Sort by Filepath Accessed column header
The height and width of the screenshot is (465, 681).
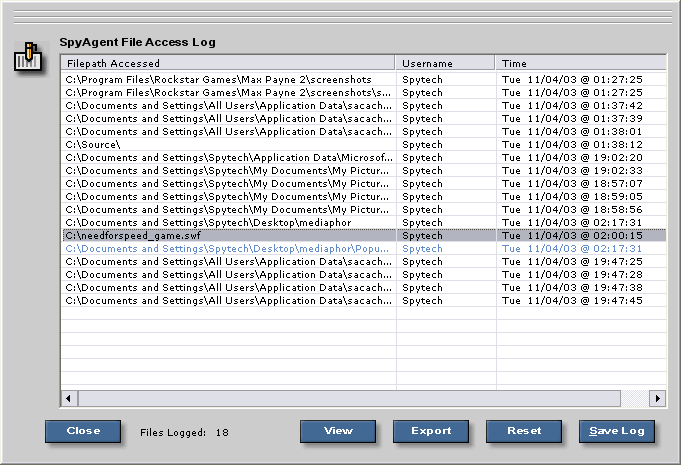(x=228, y=63)
